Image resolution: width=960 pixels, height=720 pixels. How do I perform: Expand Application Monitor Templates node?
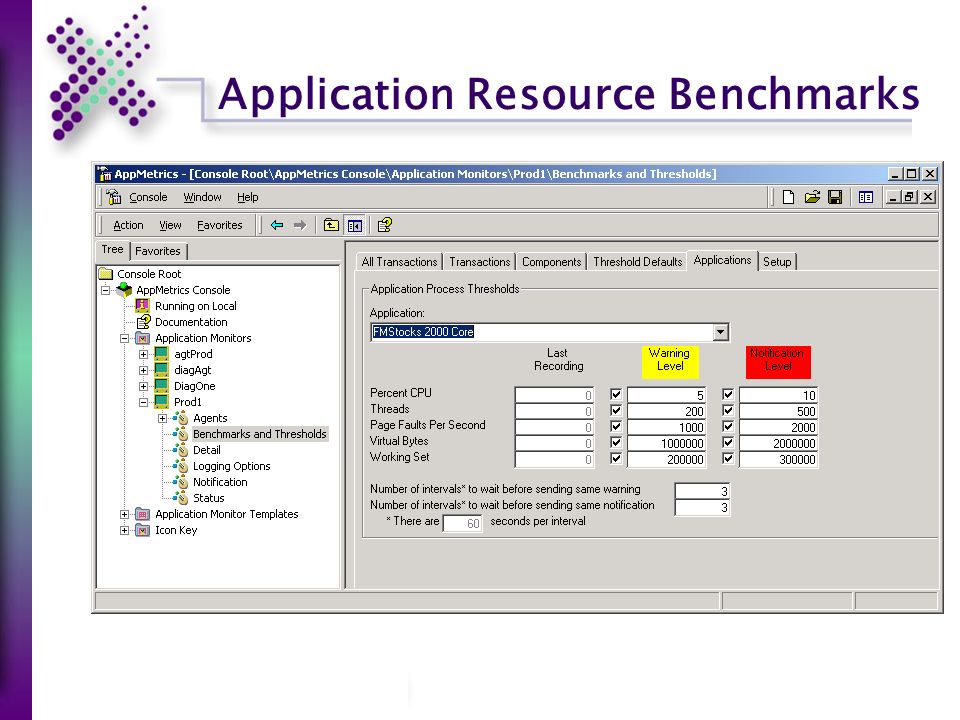click(x=124, y=514)
